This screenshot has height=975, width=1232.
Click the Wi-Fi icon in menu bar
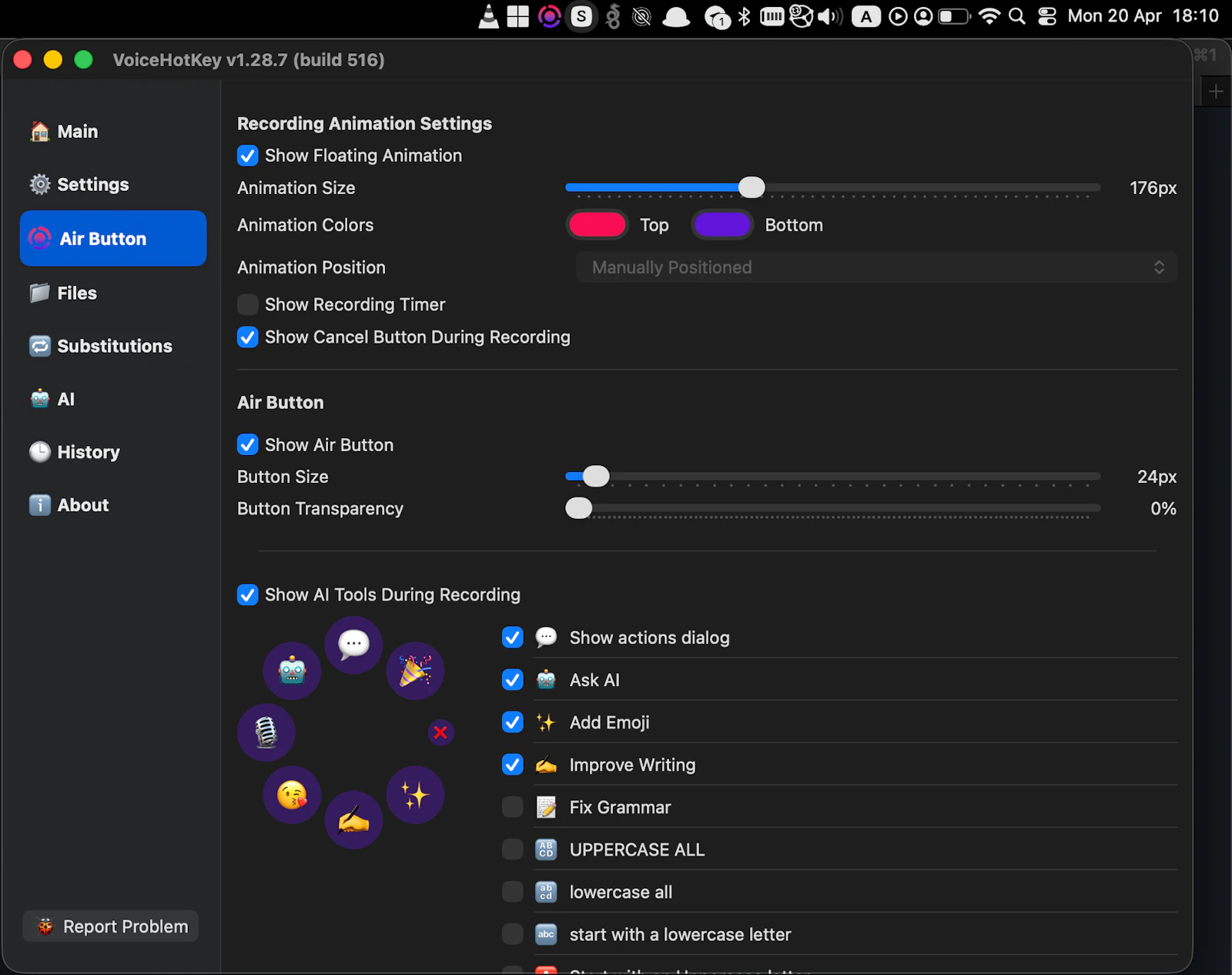[989, 16]
